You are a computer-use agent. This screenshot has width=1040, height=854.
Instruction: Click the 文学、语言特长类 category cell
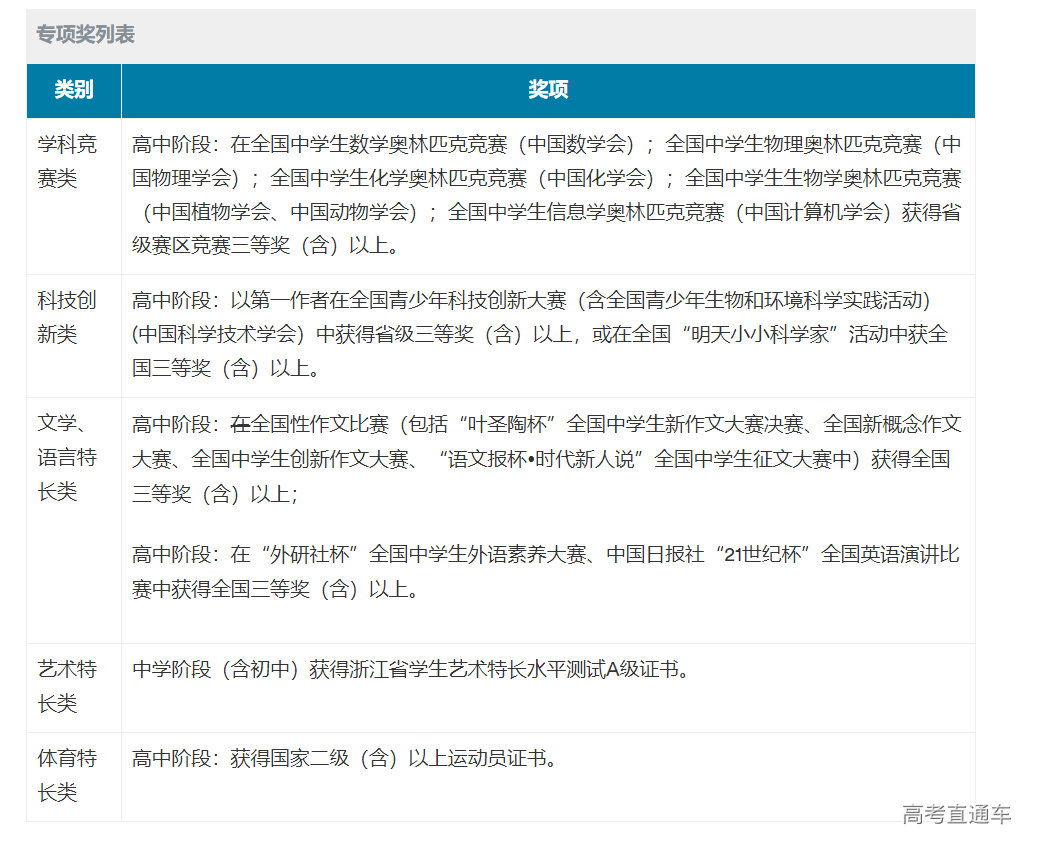[68, 458]
